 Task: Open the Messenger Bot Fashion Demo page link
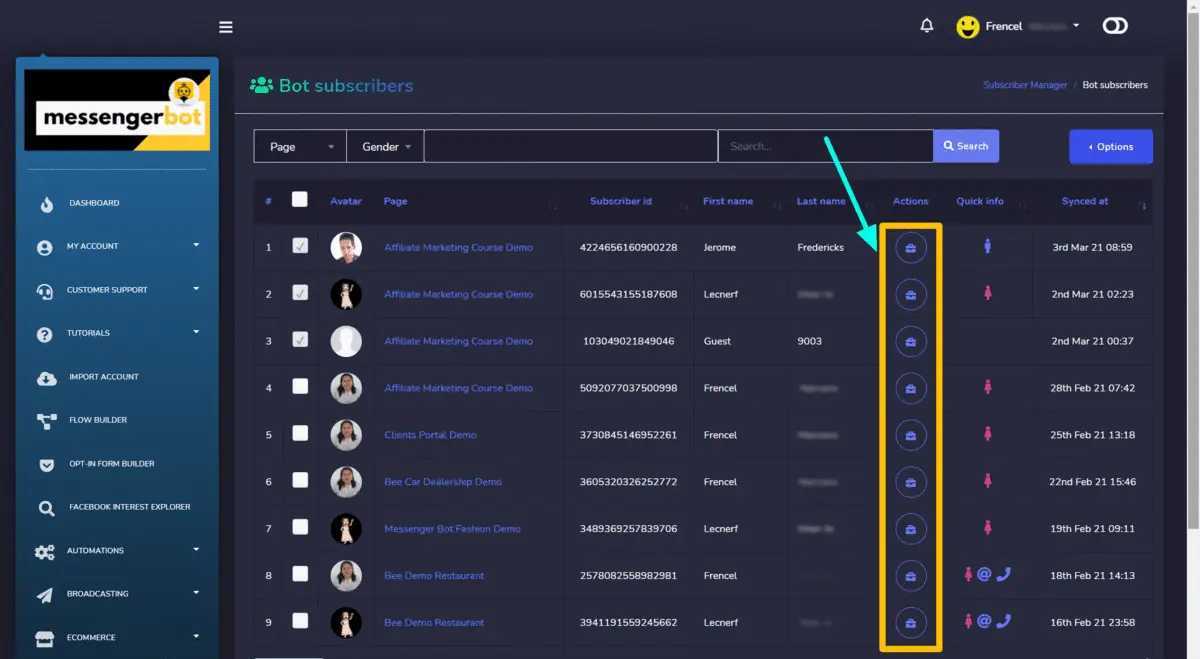point(452,529)
